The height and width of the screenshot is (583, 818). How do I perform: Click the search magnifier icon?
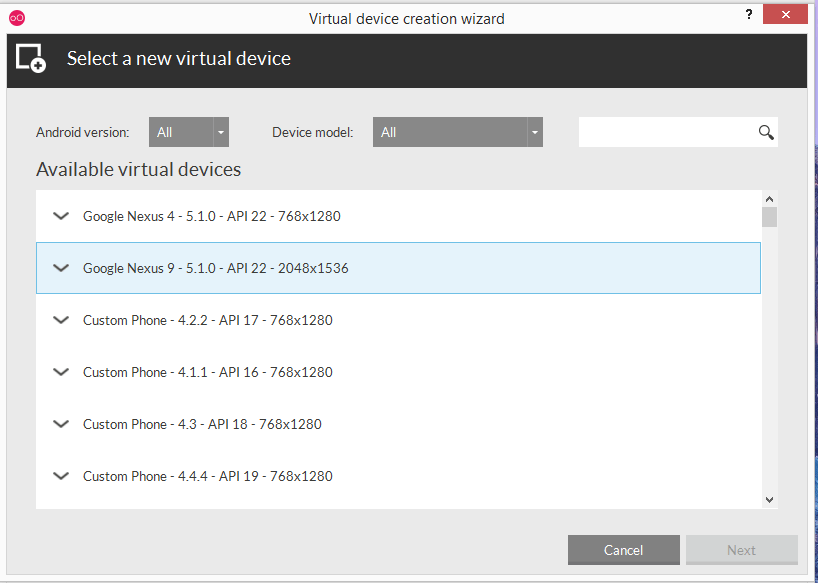coord(766,132)
